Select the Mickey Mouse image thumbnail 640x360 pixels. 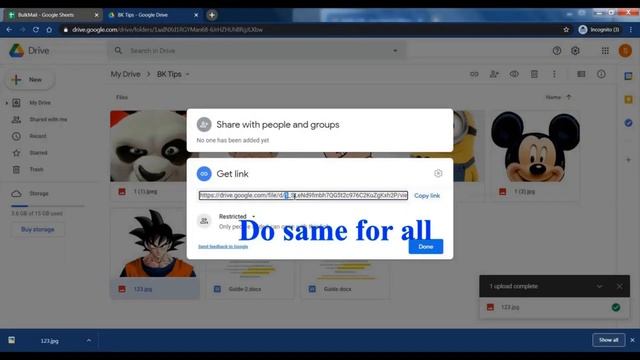click(535, 146)
